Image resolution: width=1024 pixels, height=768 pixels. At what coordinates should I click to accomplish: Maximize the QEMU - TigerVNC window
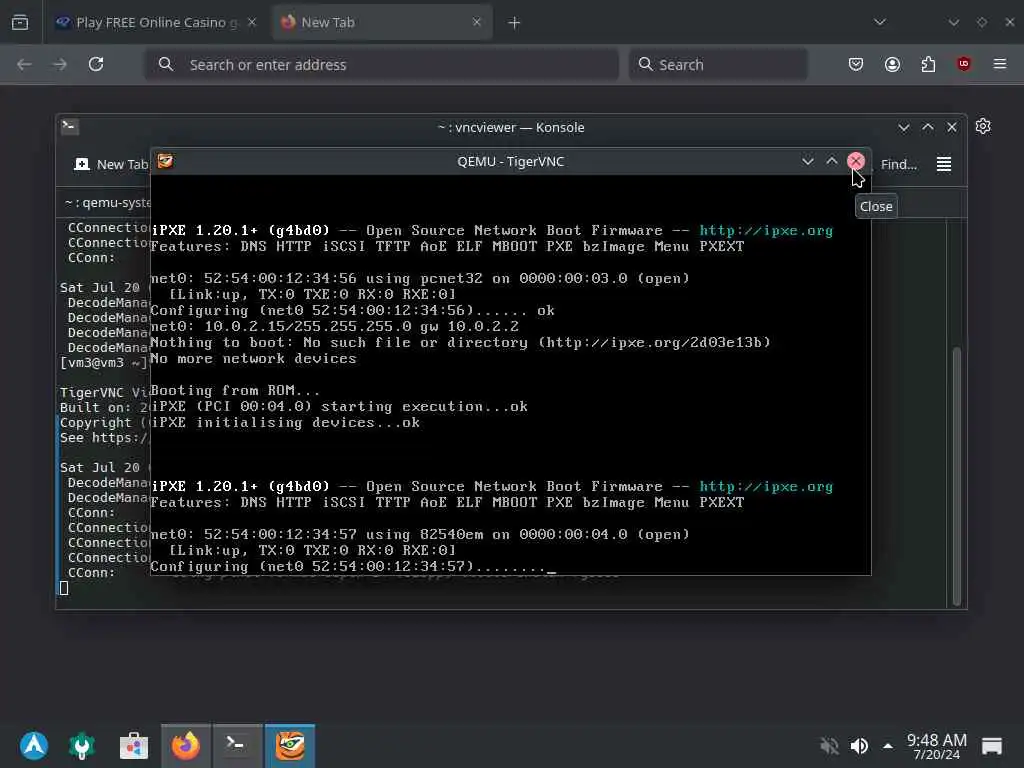click(x=831, y=161)
